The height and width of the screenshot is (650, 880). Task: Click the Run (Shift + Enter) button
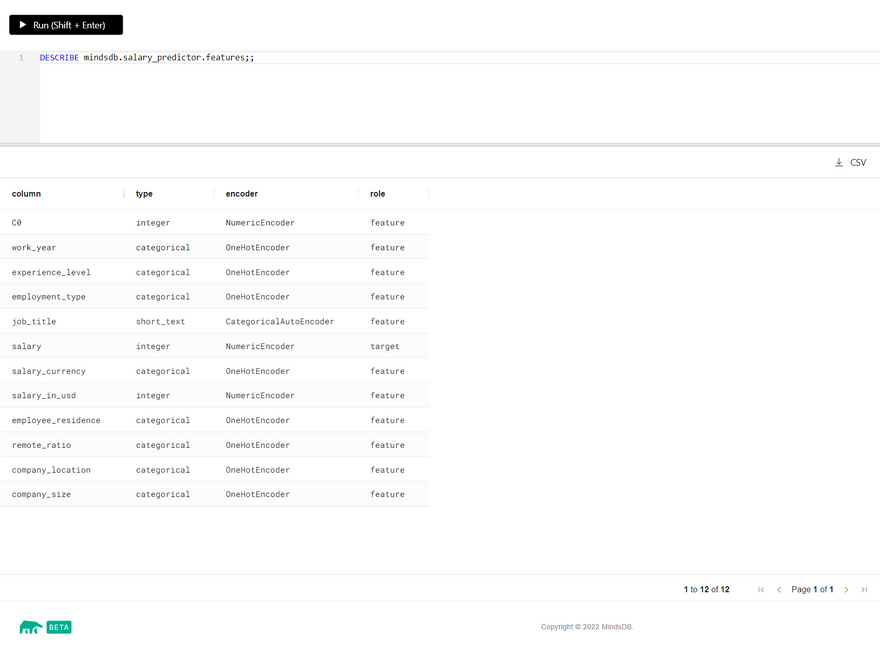tap(66, 25)
